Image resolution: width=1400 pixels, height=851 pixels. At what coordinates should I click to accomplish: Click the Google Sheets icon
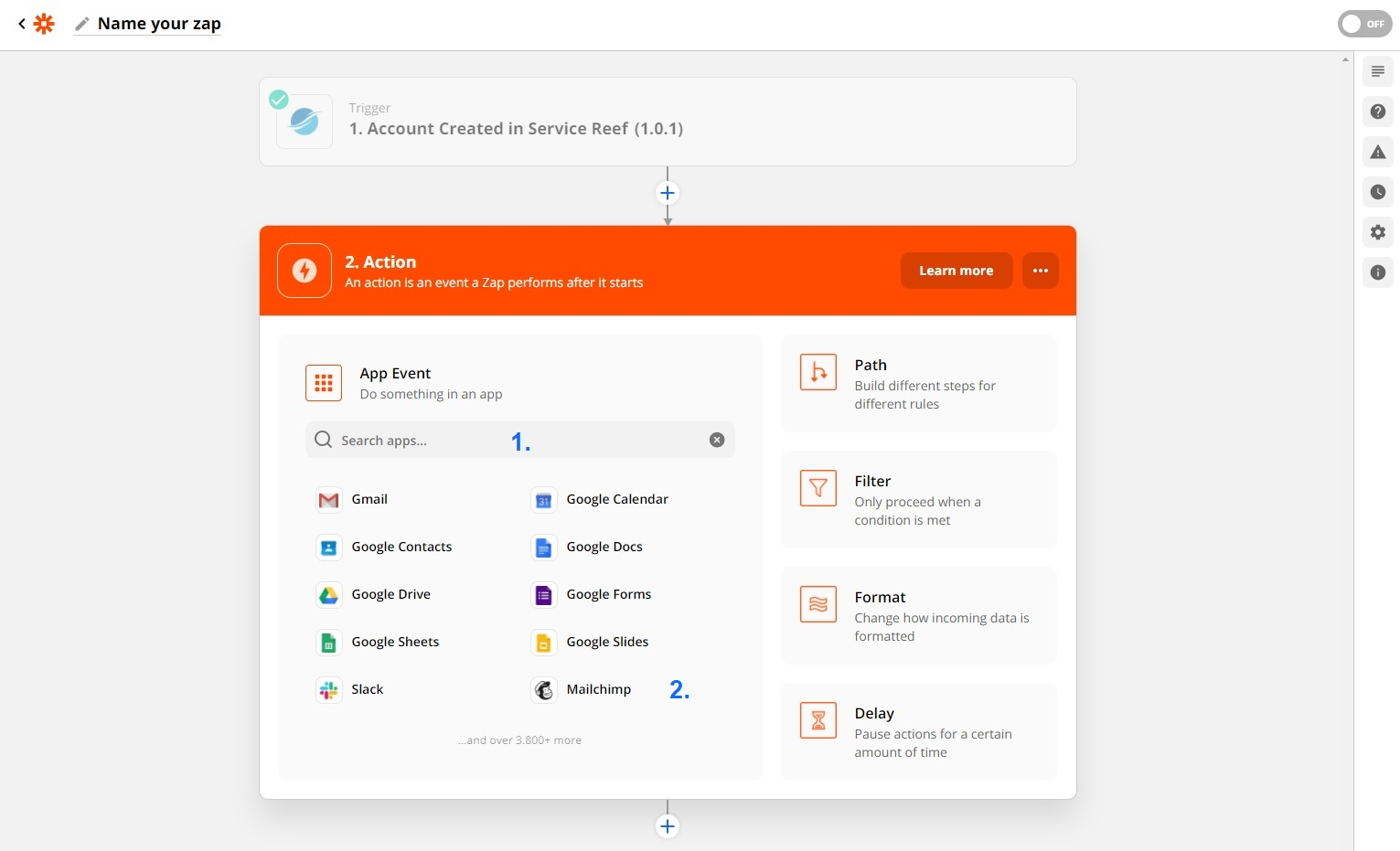point(328,642)
